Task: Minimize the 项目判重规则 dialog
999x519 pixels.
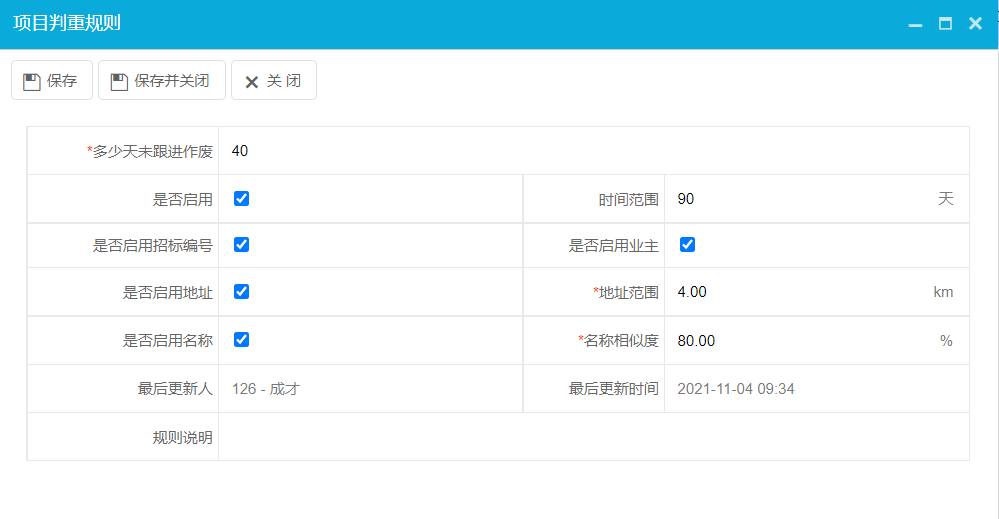Action: point(914,24)
